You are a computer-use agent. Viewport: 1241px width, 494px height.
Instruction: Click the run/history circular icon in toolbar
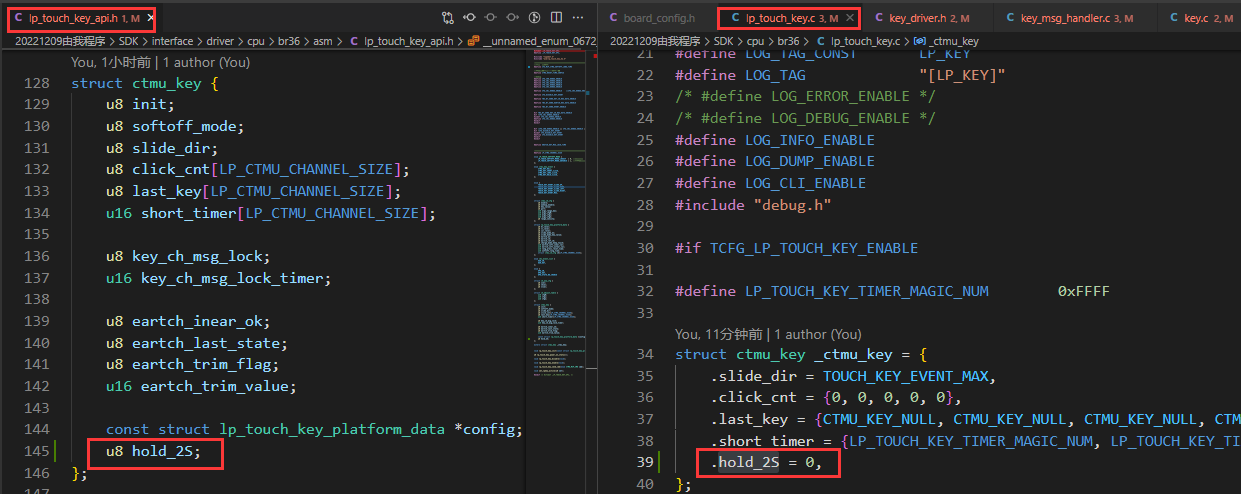tap(535, 18)
